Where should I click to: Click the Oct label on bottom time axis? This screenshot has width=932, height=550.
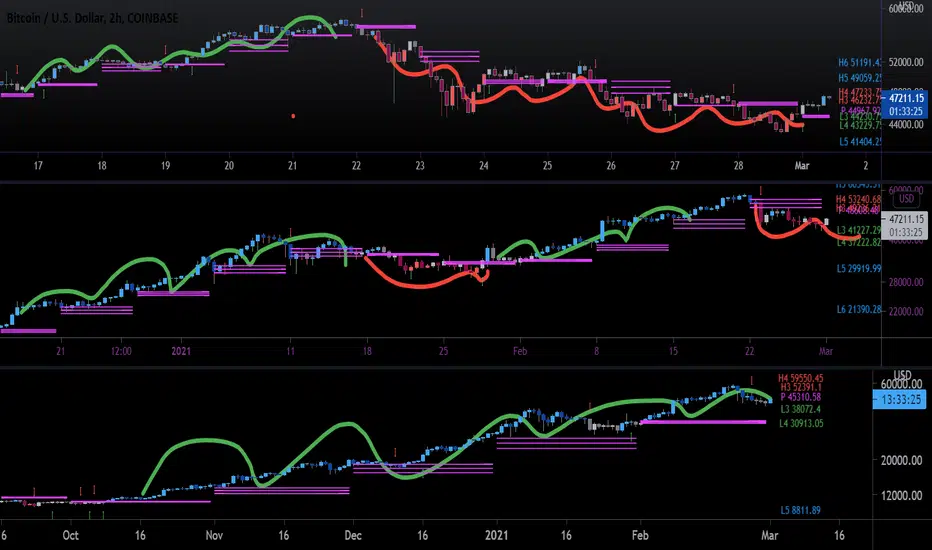pos(70,535)
